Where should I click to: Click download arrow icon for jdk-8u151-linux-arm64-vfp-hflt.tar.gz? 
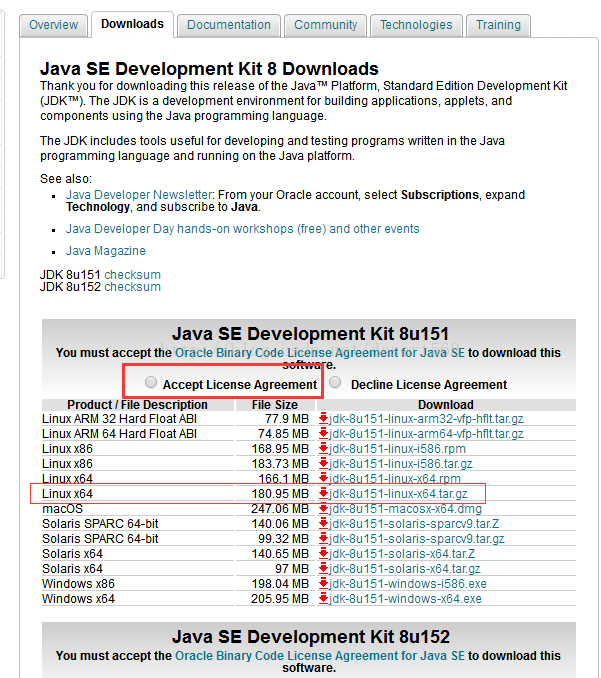(x=323, y=434)
